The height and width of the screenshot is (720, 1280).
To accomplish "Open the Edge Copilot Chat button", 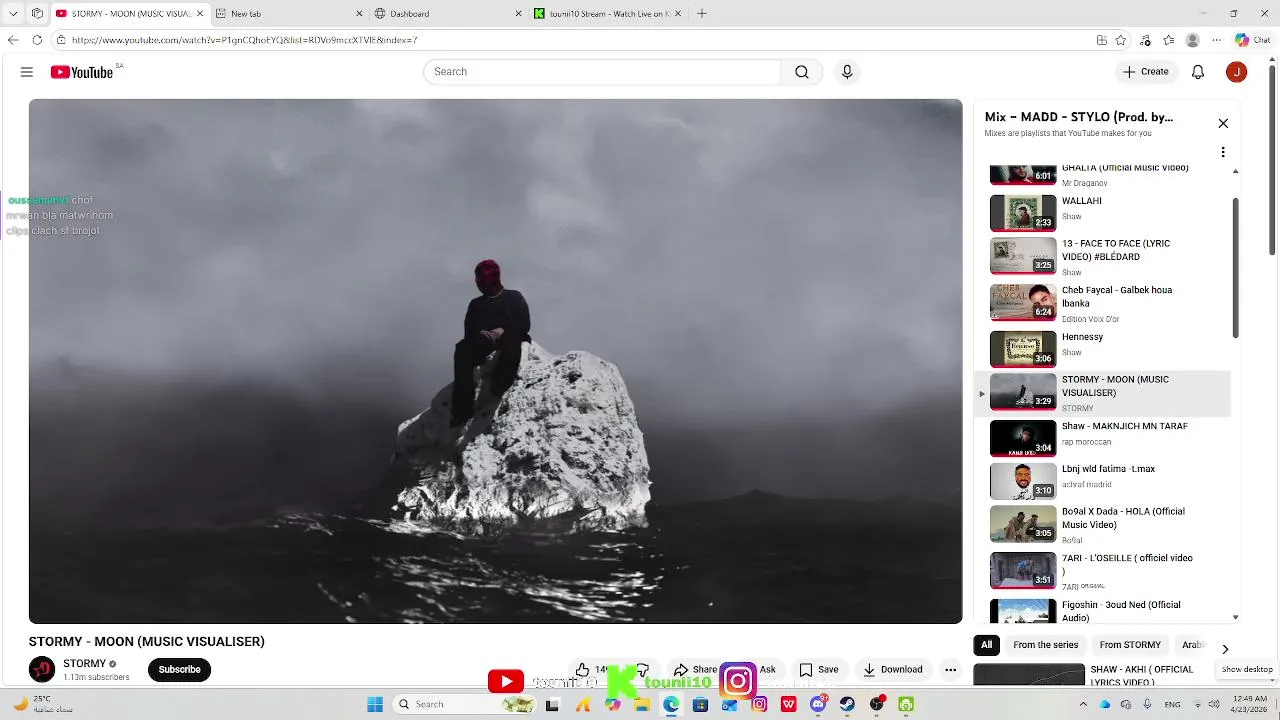I will pyautogui.click(x=1254, y=40).
